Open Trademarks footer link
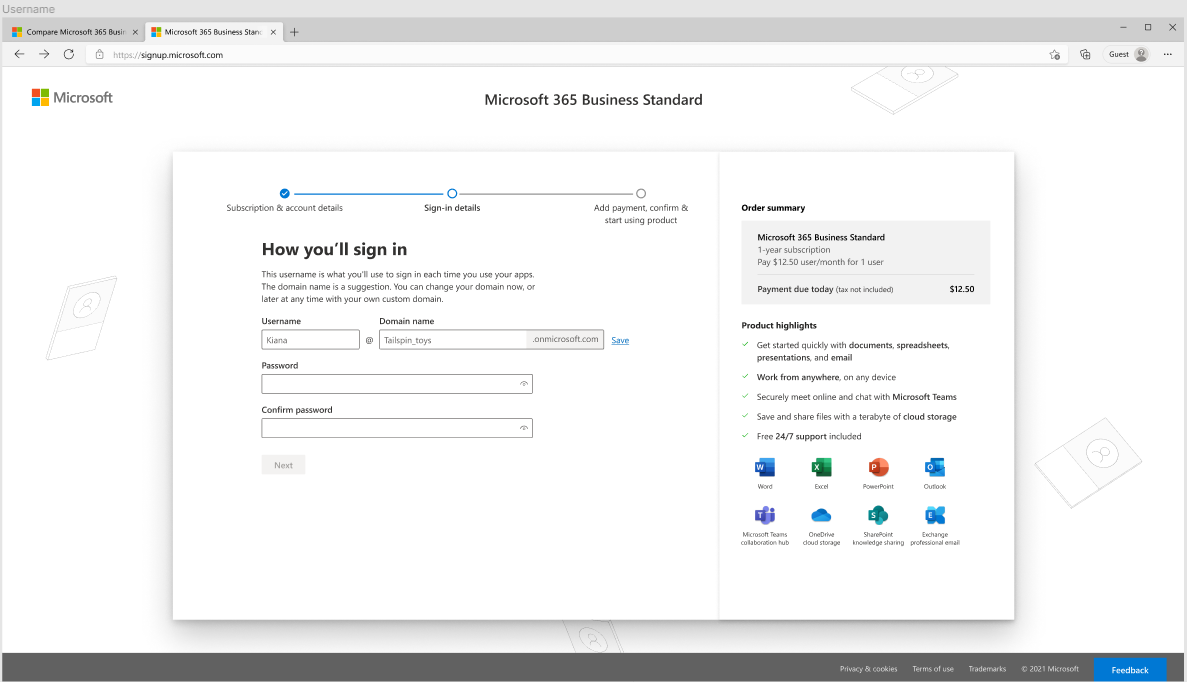 (x=987, y=669)
